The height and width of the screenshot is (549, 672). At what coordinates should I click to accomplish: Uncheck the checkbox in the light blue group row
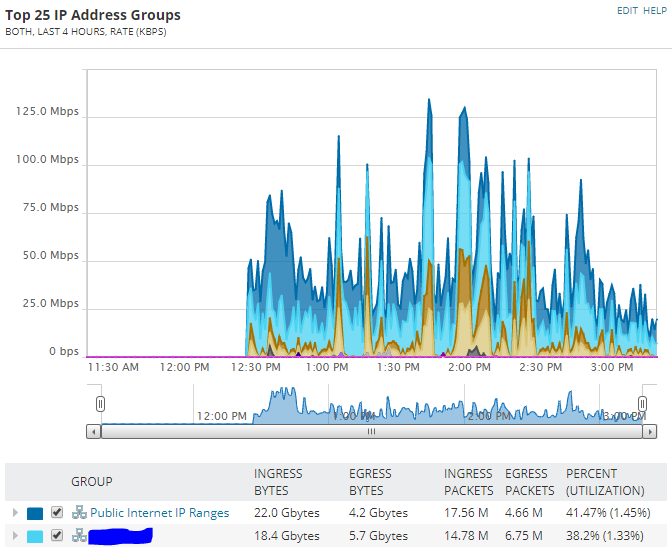point(57,535)
